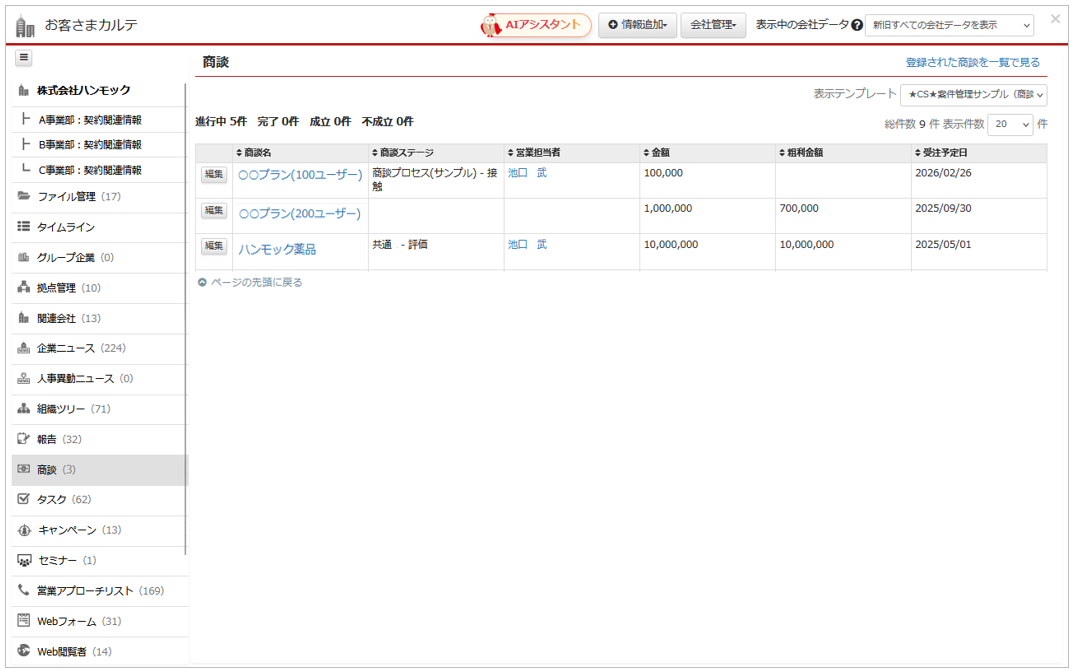Image resolution: width=1074 pixels, height=671 pixels.
Task: Open 登録された商談を一覧で見る link
Action: [x=972, y=62]
